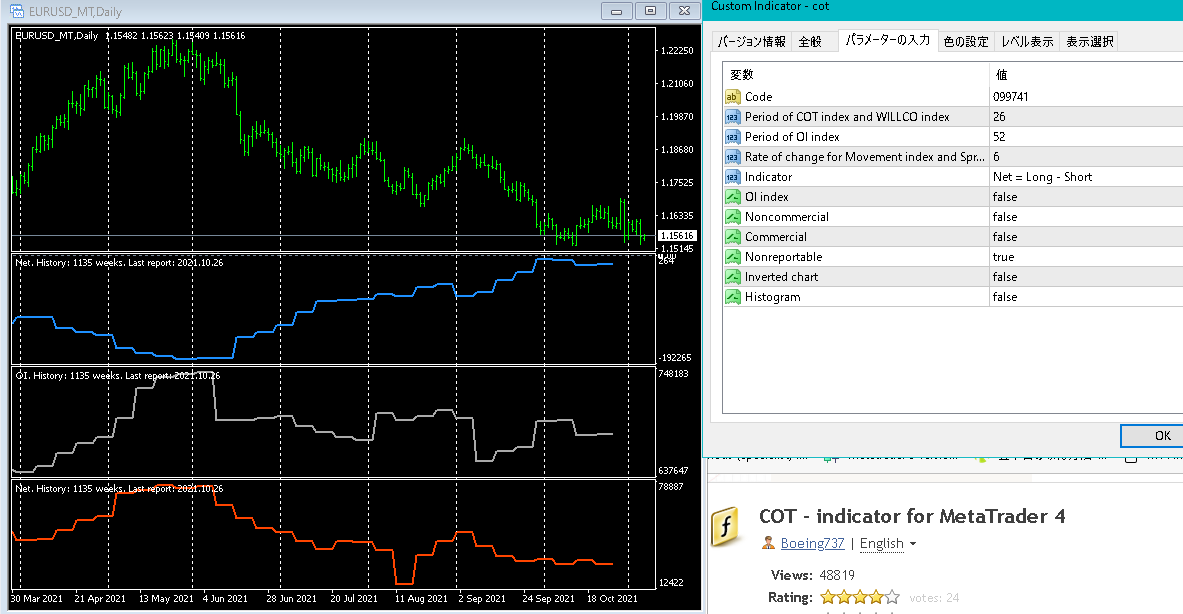
Task: Click the 1.22250 price scale label
Action: [677, 51]
